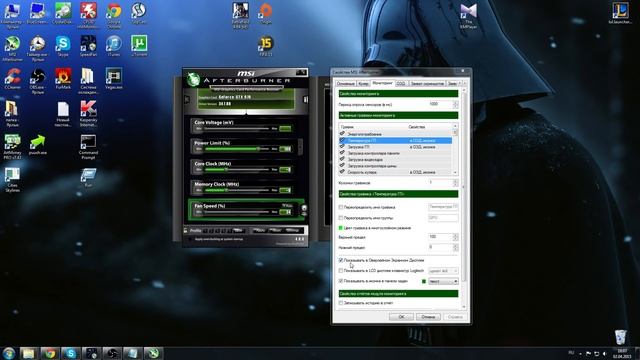Switch to the Кулер tab
Screen dimensions: 640x360
click(363, 83)
